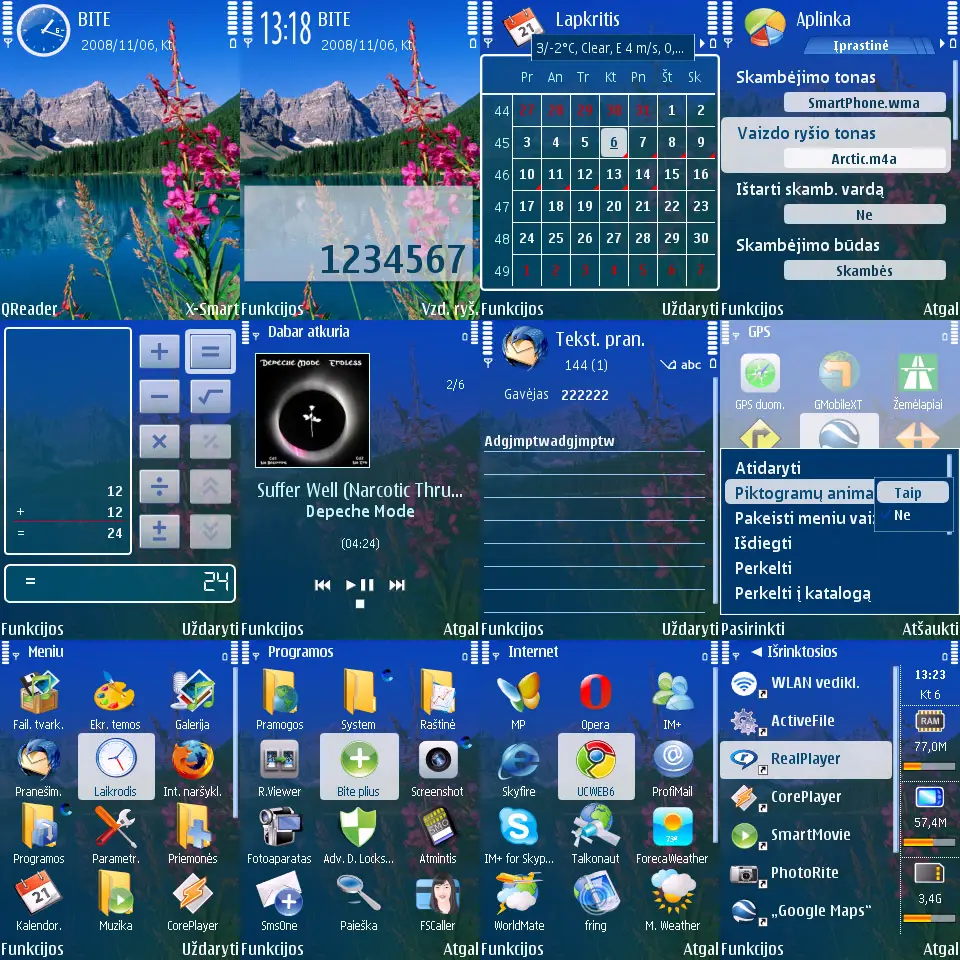Launch UCWEB6 browser
Image resolution: width=960 pixels, height=960 pixels.
tap(596, 767)
